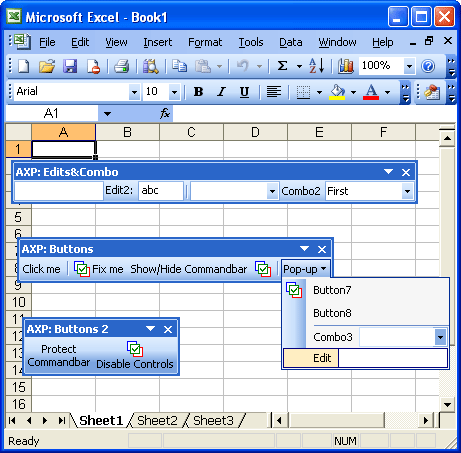Viewport: 461px width, 453px height.
Task: Click the Click me button
Action: [x=41, y=269]
